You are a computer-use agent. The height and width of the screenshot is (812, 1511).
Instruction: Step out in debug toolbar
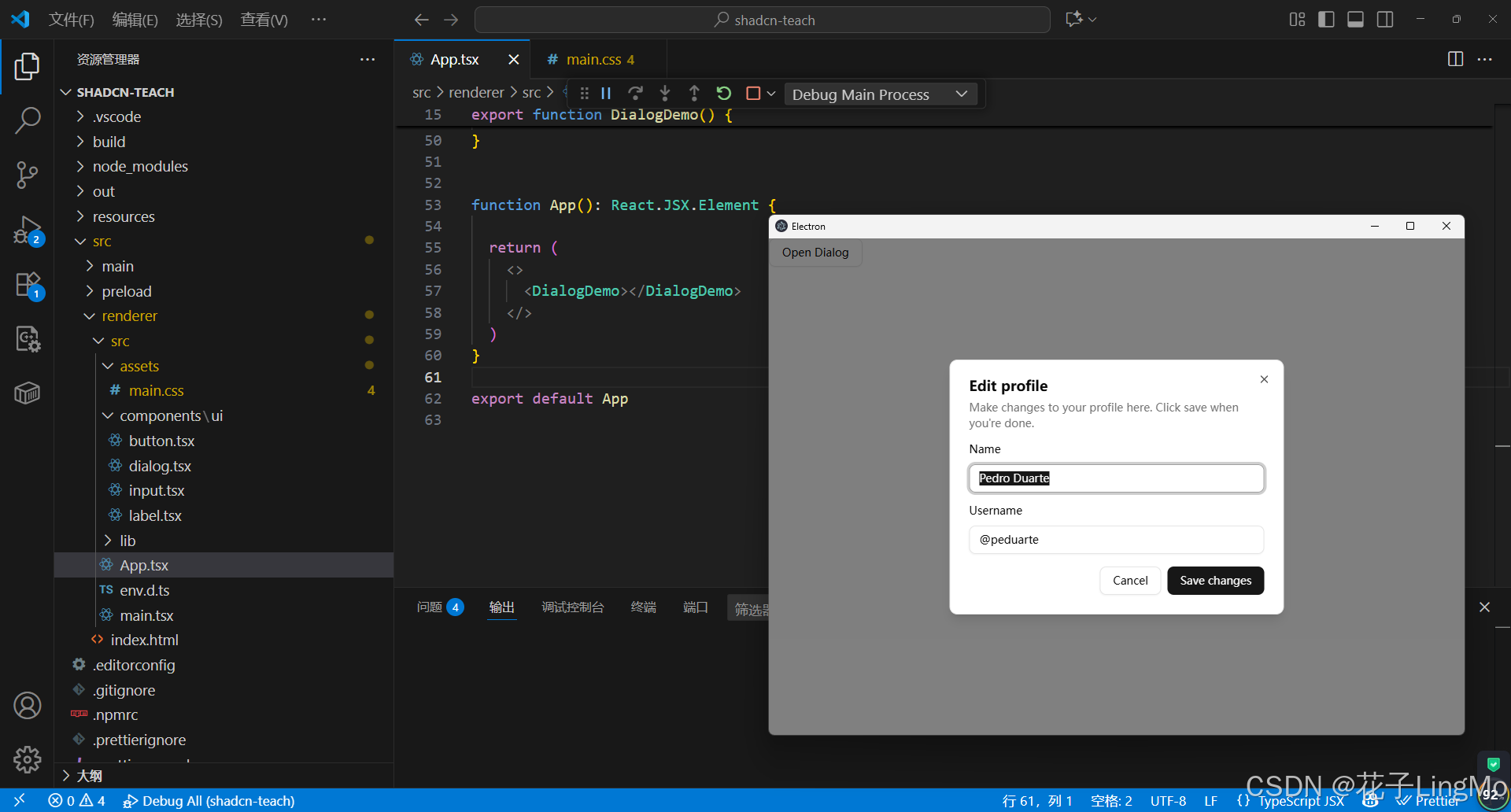click(694, 94)
